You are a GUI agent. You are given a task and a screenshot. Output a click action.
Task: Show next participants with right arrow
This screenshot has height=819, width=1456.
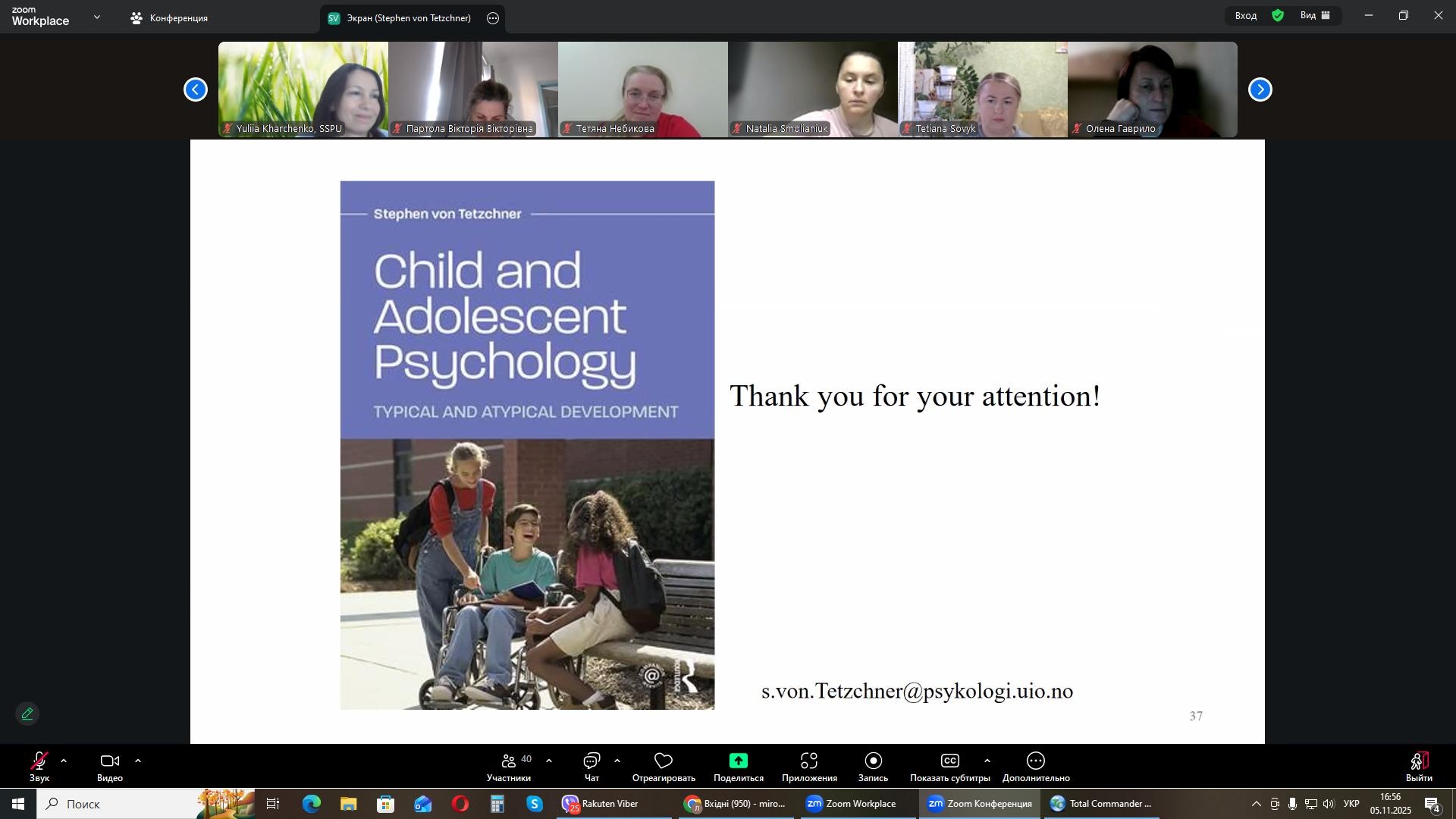pos(1260,89)
